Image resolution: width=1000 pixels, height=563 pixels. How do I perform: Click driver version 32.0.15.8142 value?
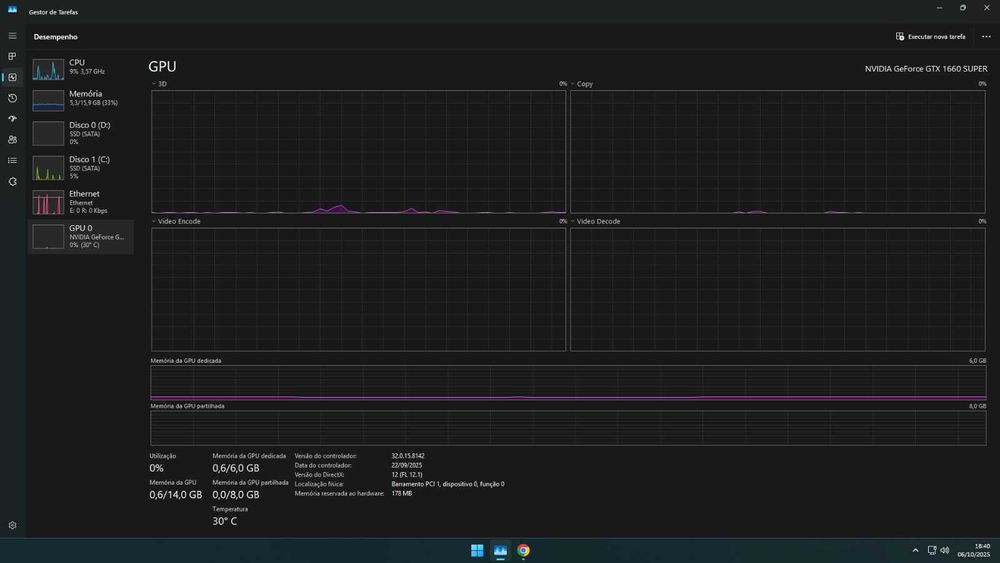point(408,456)
